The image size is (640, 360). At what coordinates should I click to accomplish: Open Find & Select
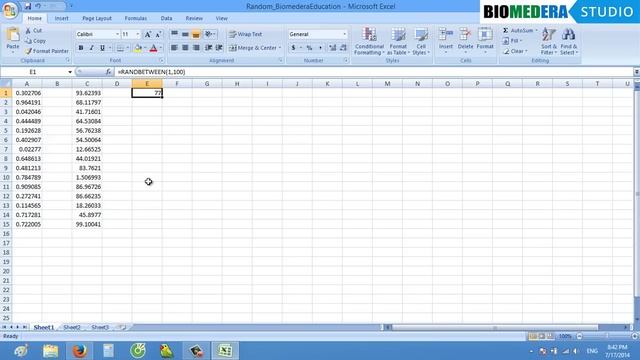569,41
